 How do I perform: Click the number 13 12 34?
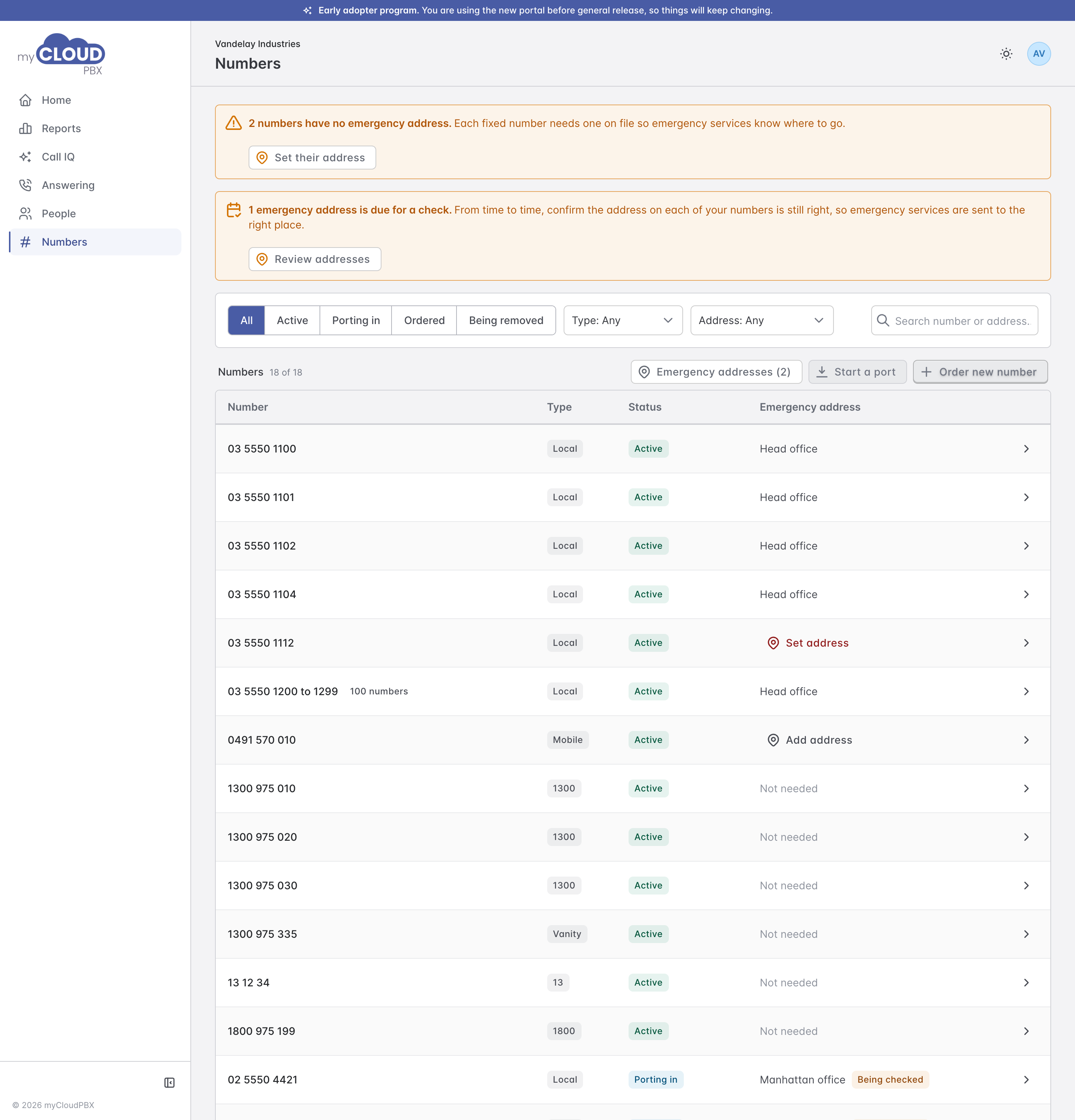(x=249, y=983)
